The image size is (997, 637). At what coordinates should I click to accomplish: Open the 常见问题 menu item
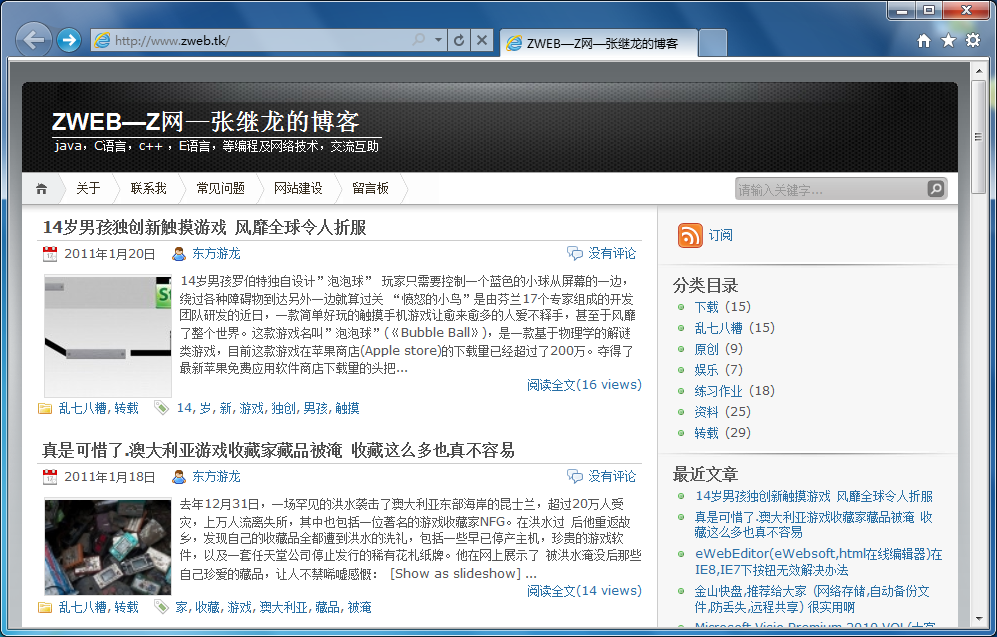(x=221, y=188)
